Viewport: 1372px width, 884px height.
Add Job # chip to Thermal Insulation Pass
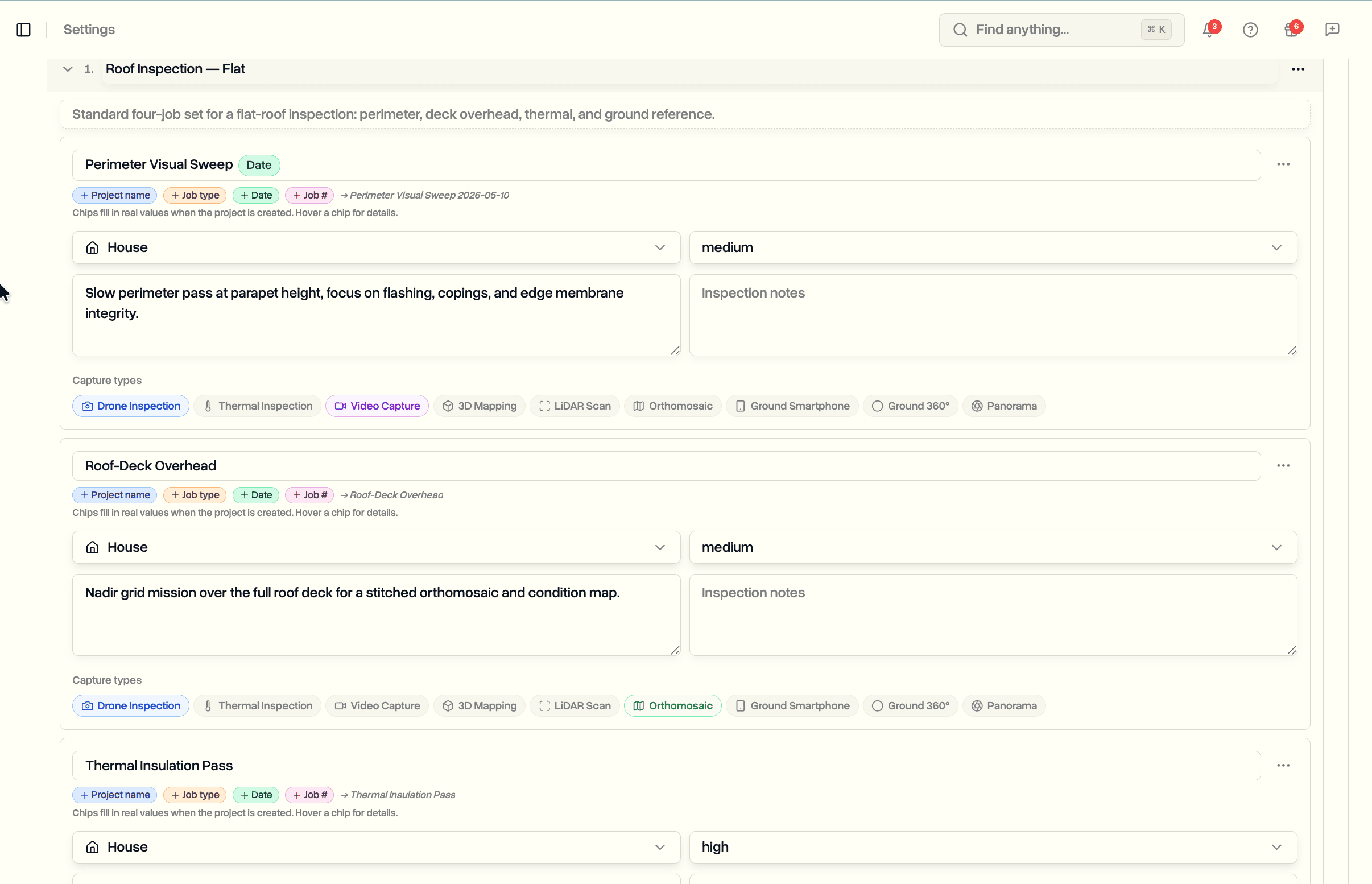(x=309, y=795)
